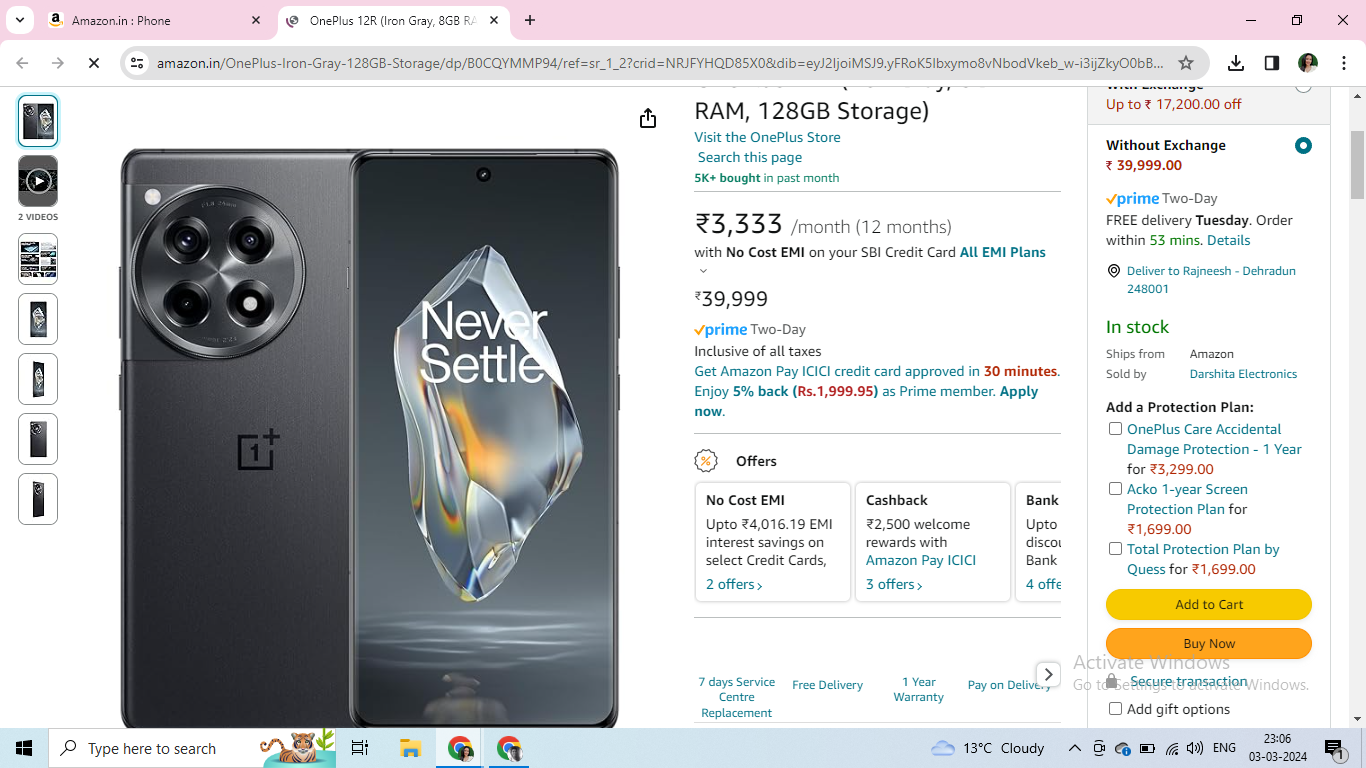
Task: Play the product video thumbnail
Action: click(x=38, y=181)
